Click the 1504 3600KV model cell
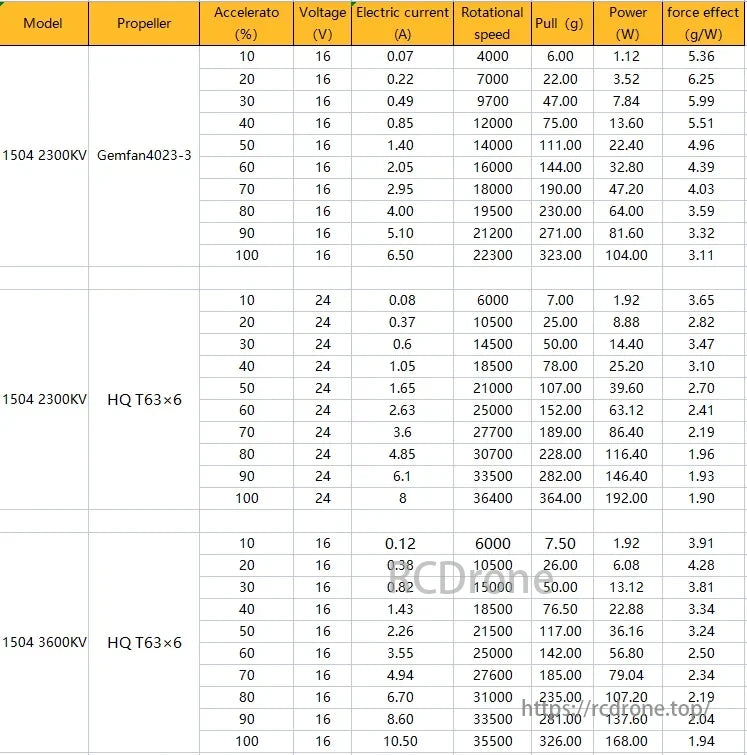This screenshot has width=747, height=755. coord(44,643)
